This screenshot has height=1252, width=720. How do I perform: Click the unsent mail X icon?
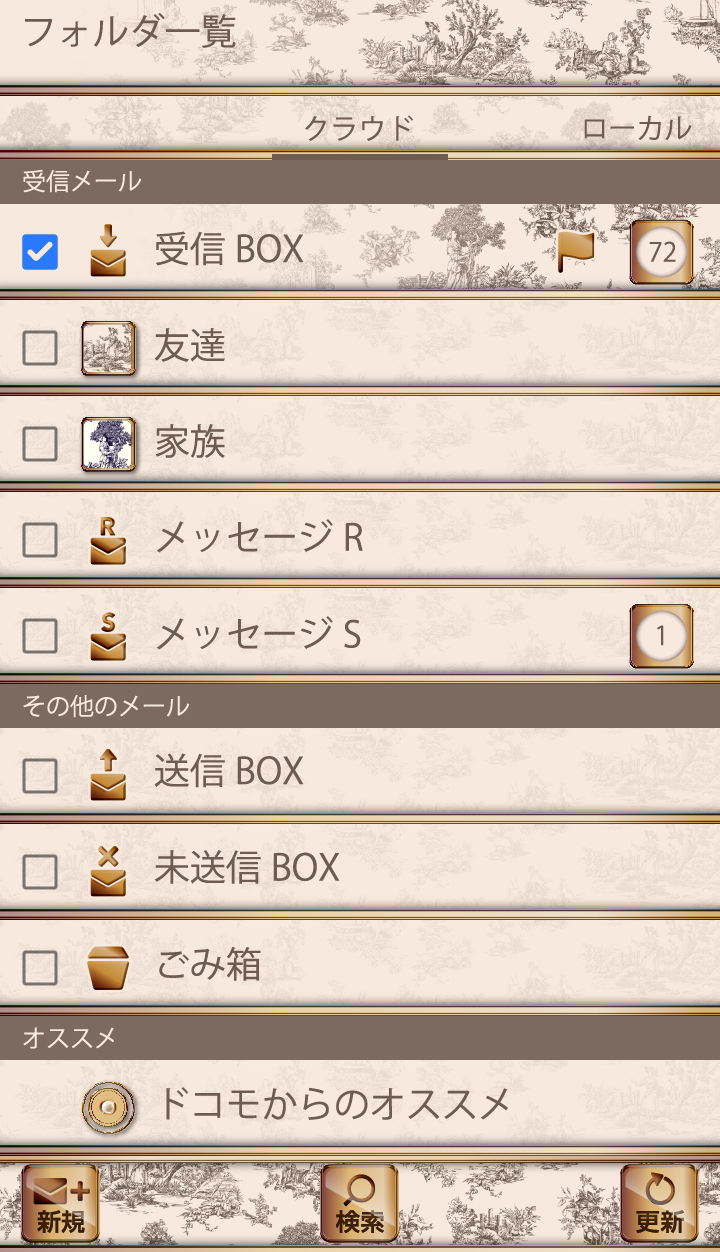coord(108,870)
